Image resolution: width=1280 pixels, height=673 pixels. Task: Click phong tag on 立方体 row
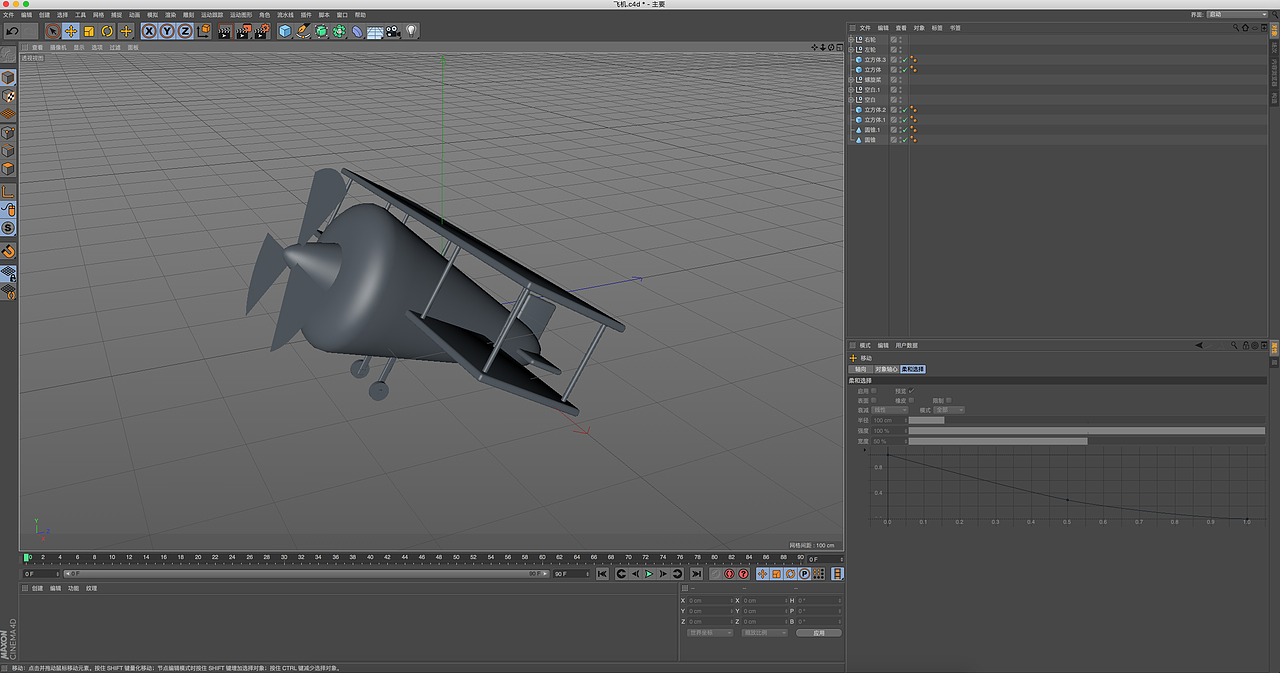pyautogui.click(x=913, y=69)
